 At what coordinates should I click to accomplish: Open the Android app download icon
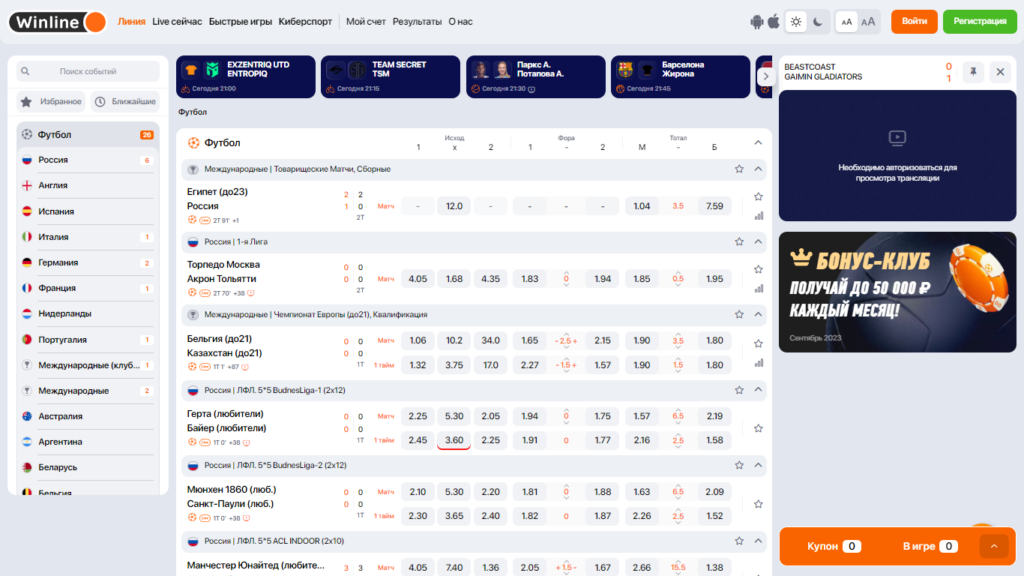click(756, 22)
